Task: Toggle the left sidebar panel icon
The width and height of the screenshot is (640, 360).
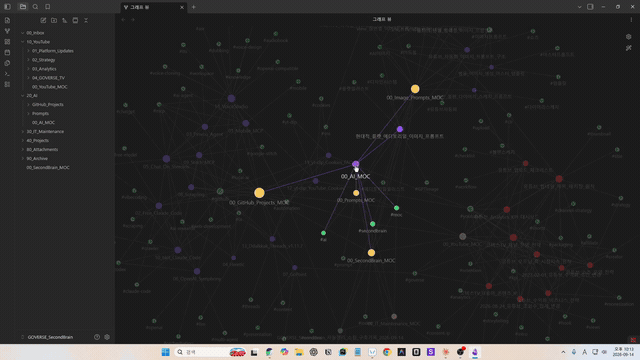Action: click(7, 7)
